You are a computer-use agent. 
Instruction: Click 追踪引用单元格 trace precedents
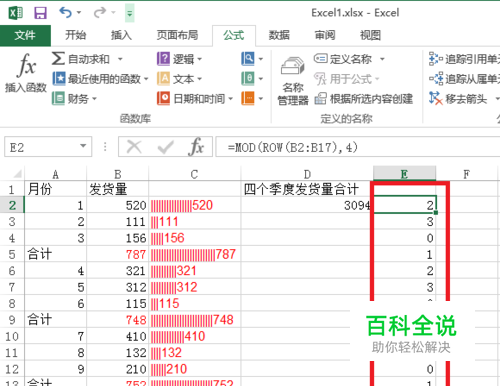pos(464,59)
